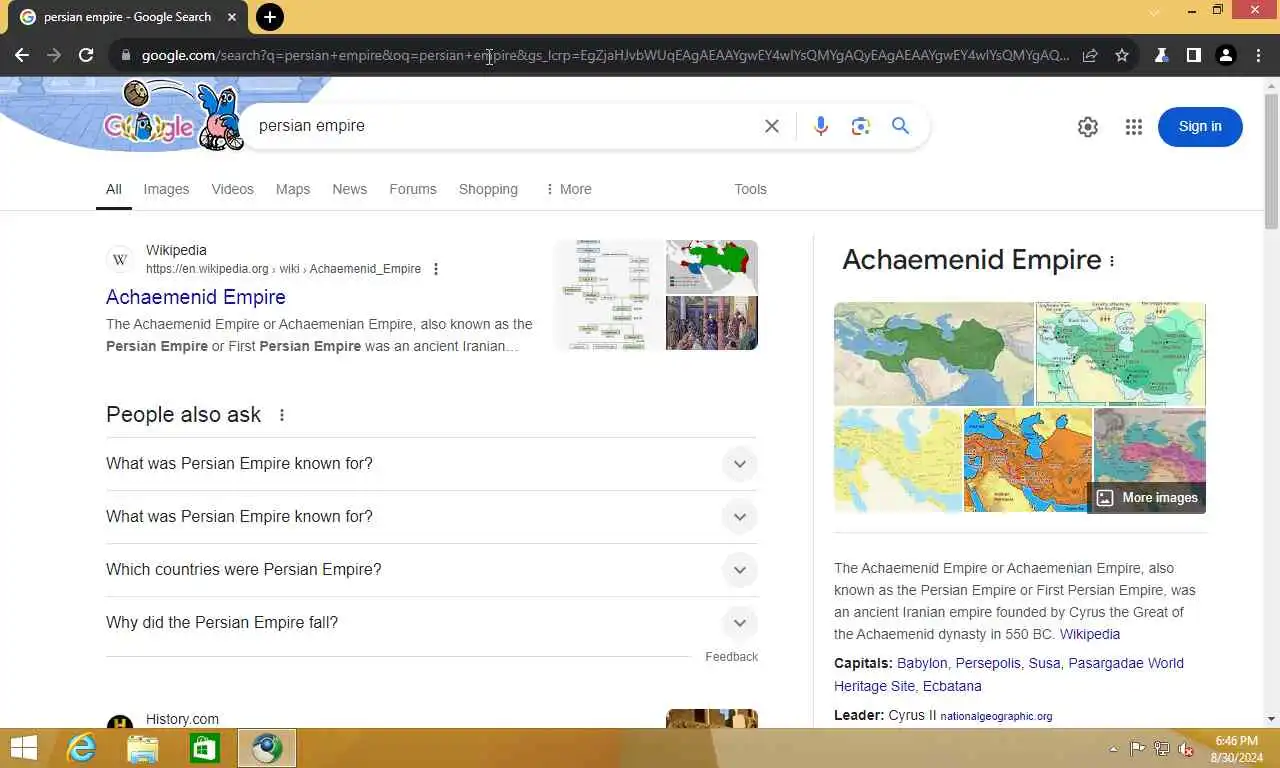Open the extensions icon in Chrome toolbar
1280x768 pixels.
click(1161, 55)
